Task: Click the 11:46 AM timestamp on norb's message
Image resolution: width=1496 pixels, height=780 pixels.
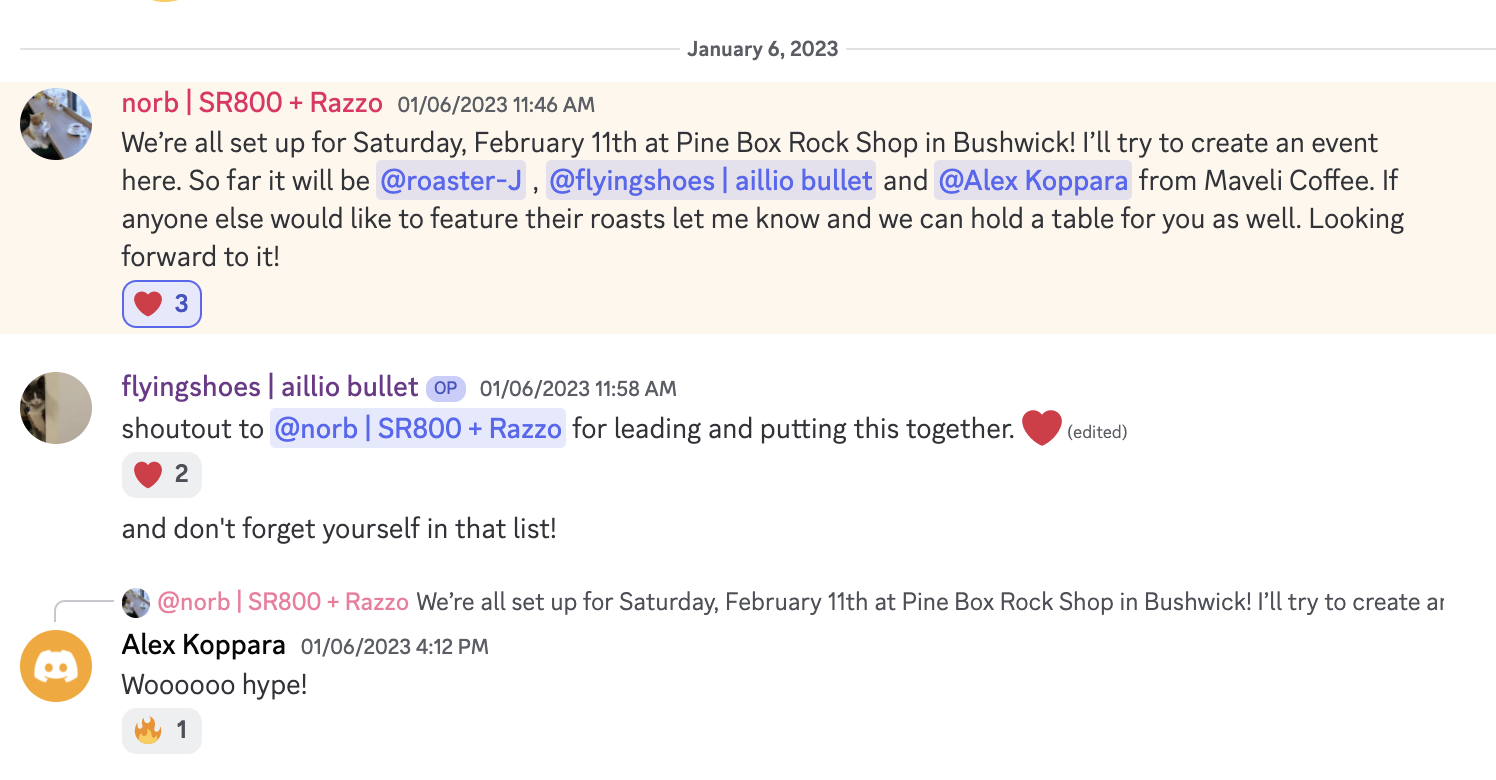Action: pyautogui.click(x=496, y=104)
